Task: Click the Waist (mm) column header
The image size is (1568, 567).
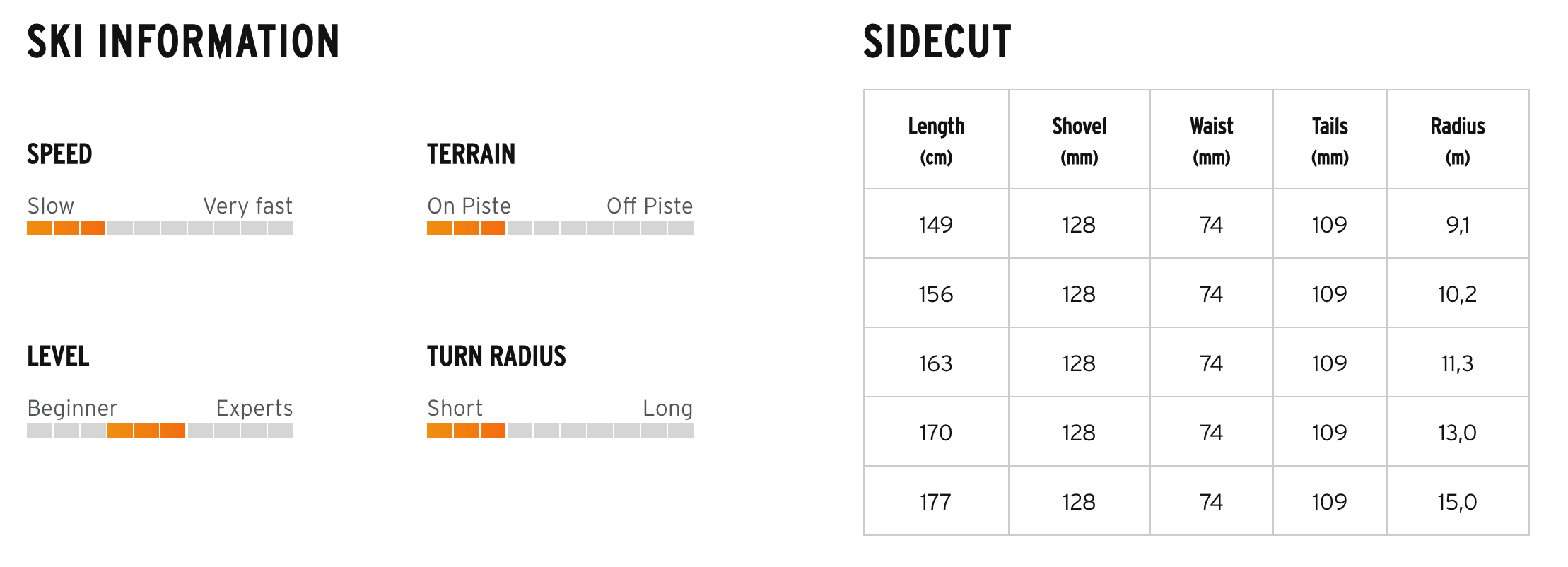Action: point(1211,140)
